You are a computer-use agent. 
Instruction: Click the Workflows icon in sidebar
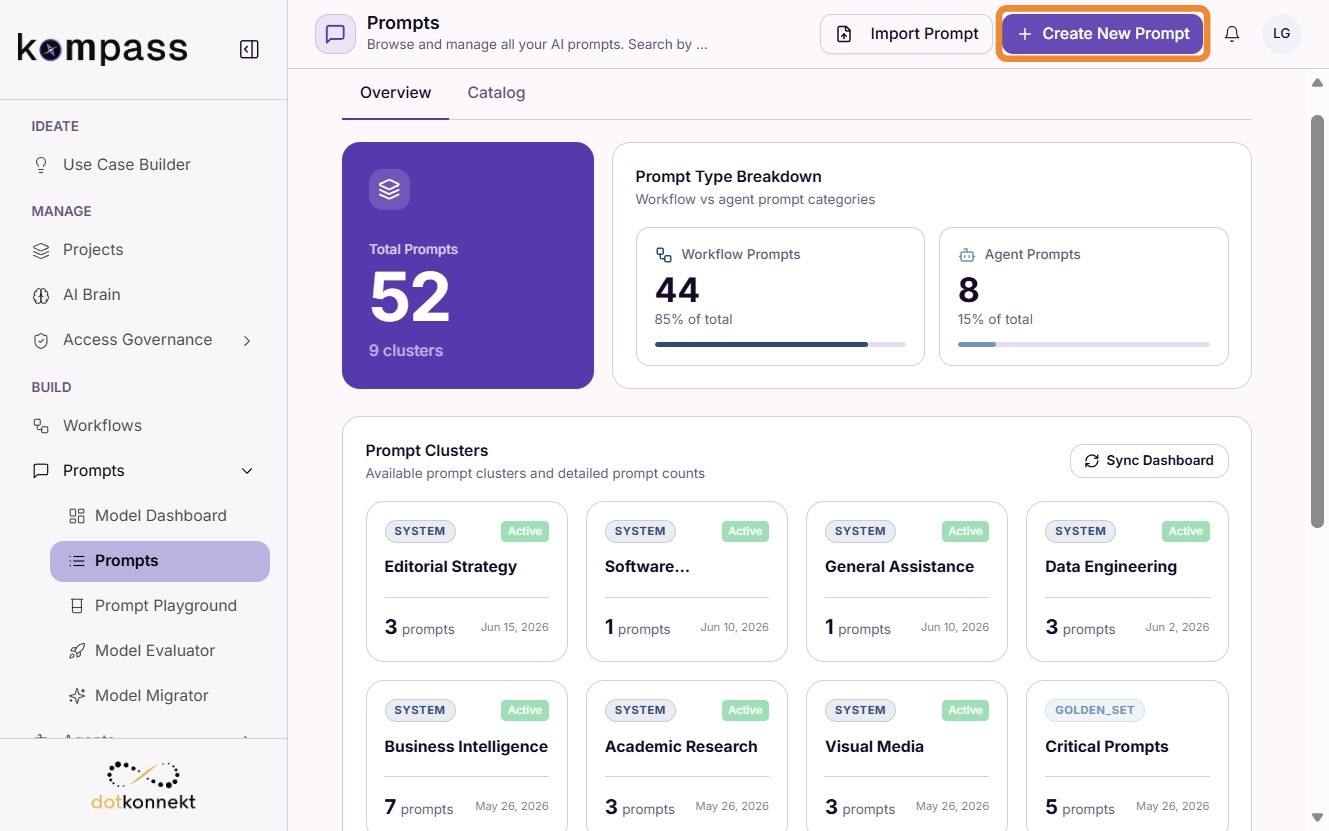(41, 426)
